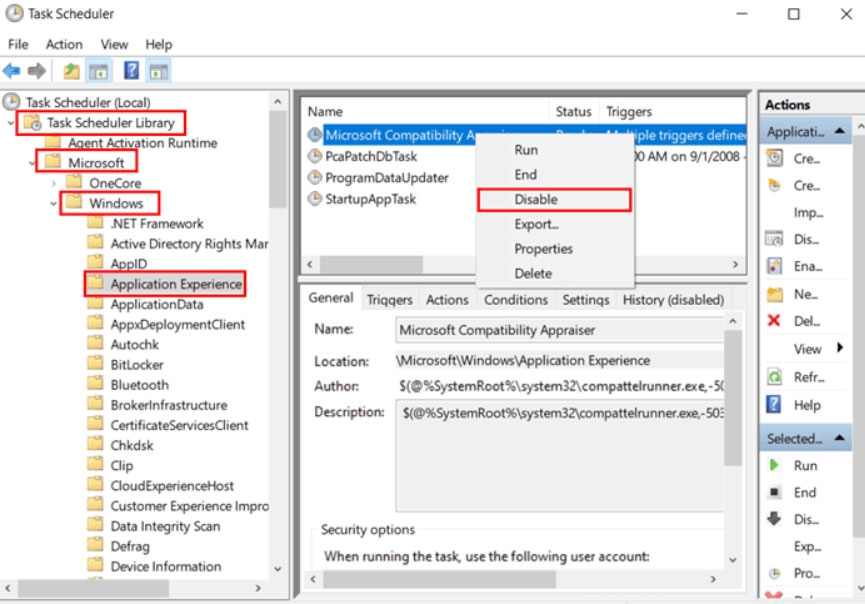
Task: Click the Pro... properties icon under Selected
Action: pyautogui.click(x=775, y=573)
